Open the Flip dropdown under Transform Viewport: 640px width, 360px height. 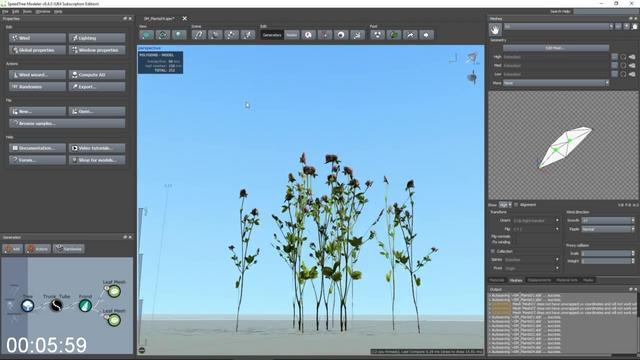click(536, 229)
